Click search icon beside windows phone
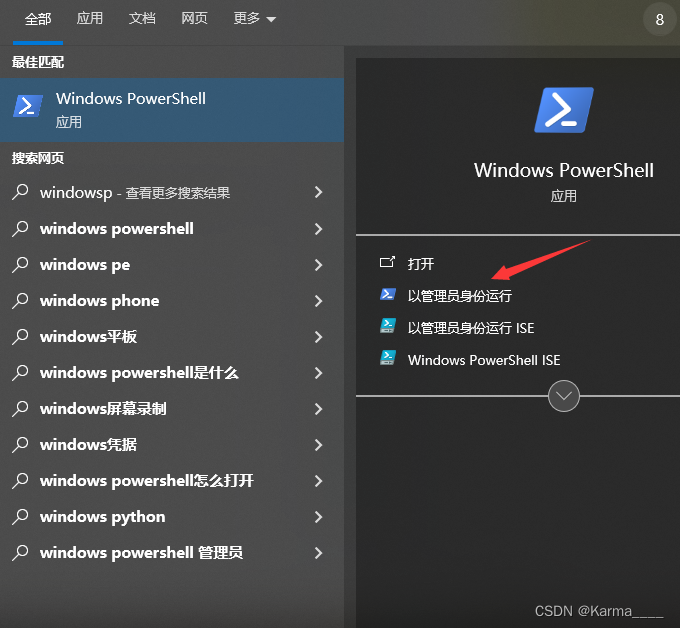Image resolution: width=680 pixels, height=628 pixels. coord(20,301)
